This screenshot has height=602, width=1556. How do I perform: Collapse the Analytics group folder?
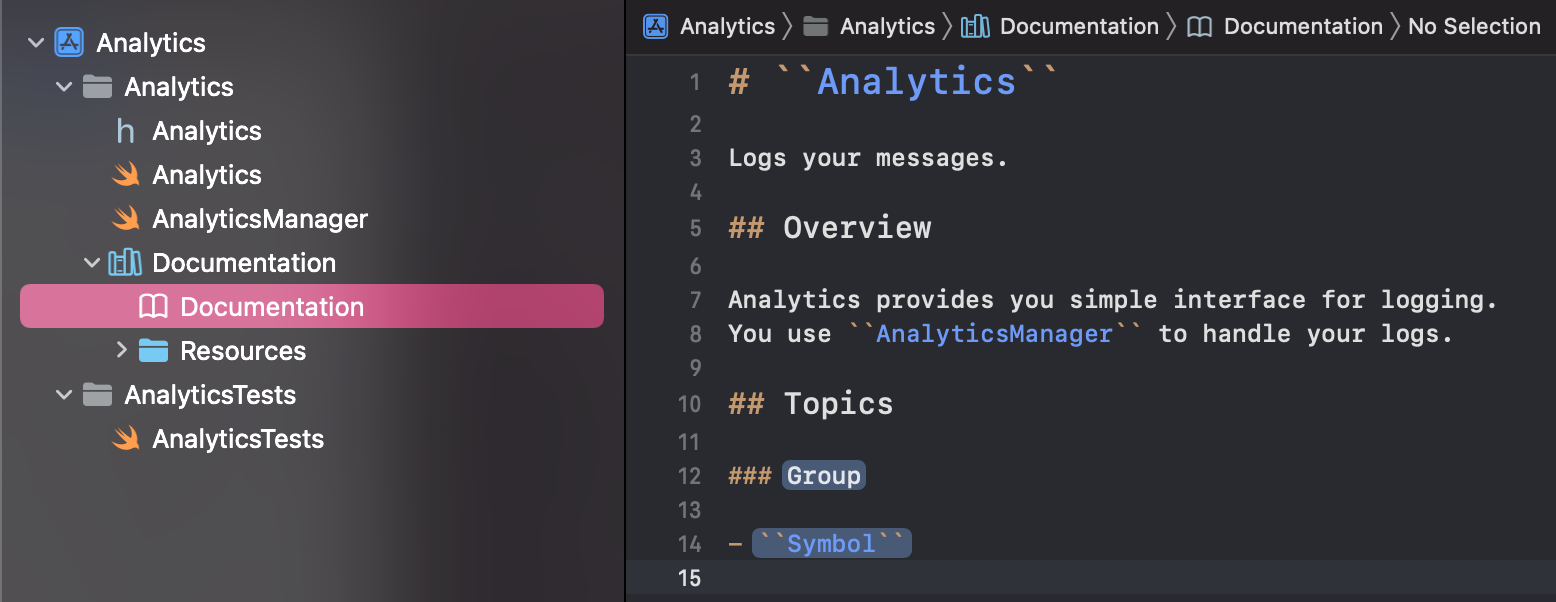pyautogui.click(x=65, y=87)
